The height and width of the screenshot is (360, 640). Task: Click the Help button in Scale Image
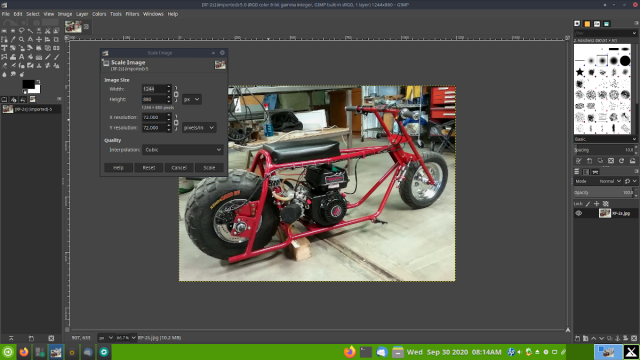(118, 168)
